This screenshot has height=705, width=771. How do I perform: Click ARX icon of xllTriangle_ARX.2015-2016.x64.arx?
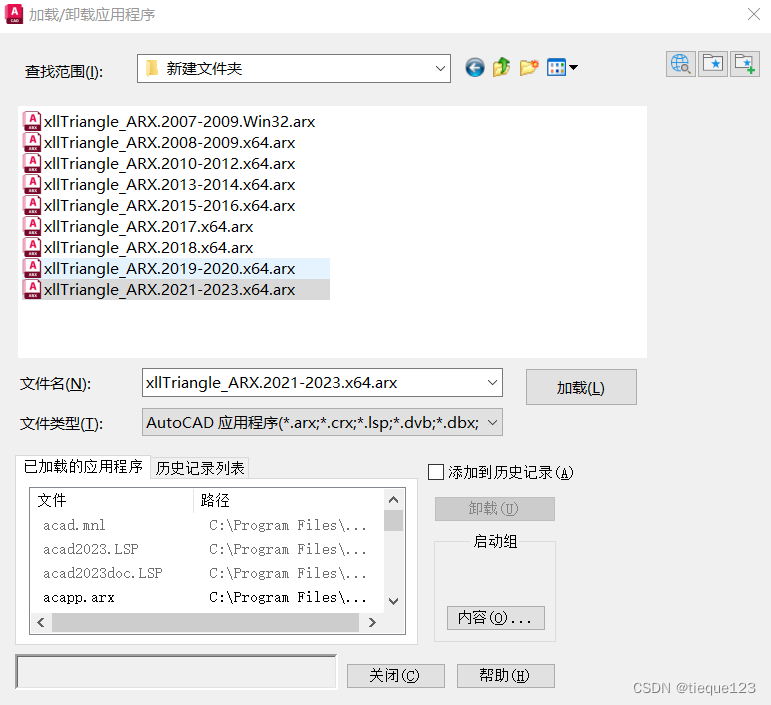(x=32, y=206)
